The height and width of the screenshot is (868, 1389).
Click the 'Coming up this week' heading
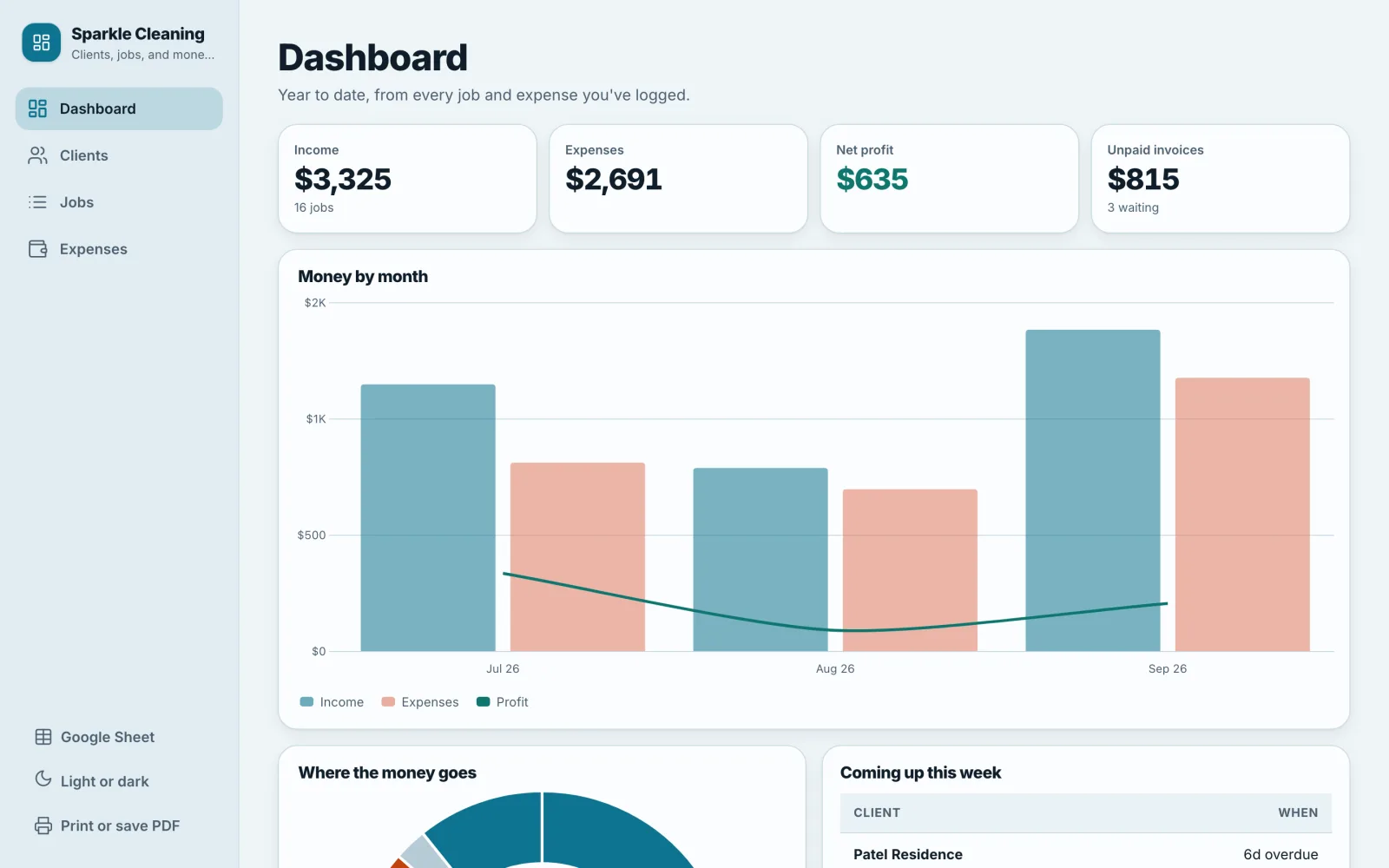tap(920, 773)
